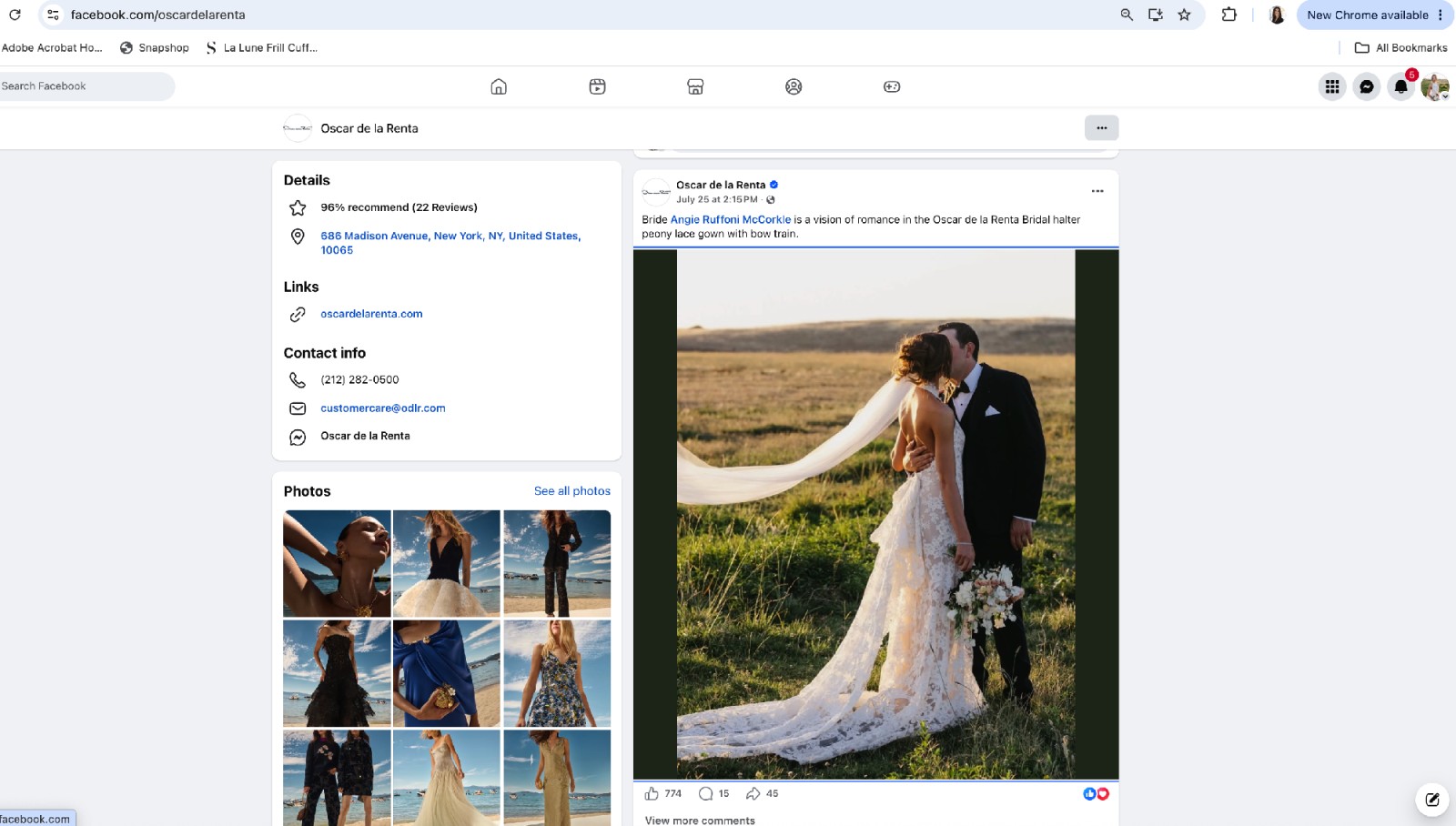Select phone number (212) 282-0500

click(x=359, y=380)
